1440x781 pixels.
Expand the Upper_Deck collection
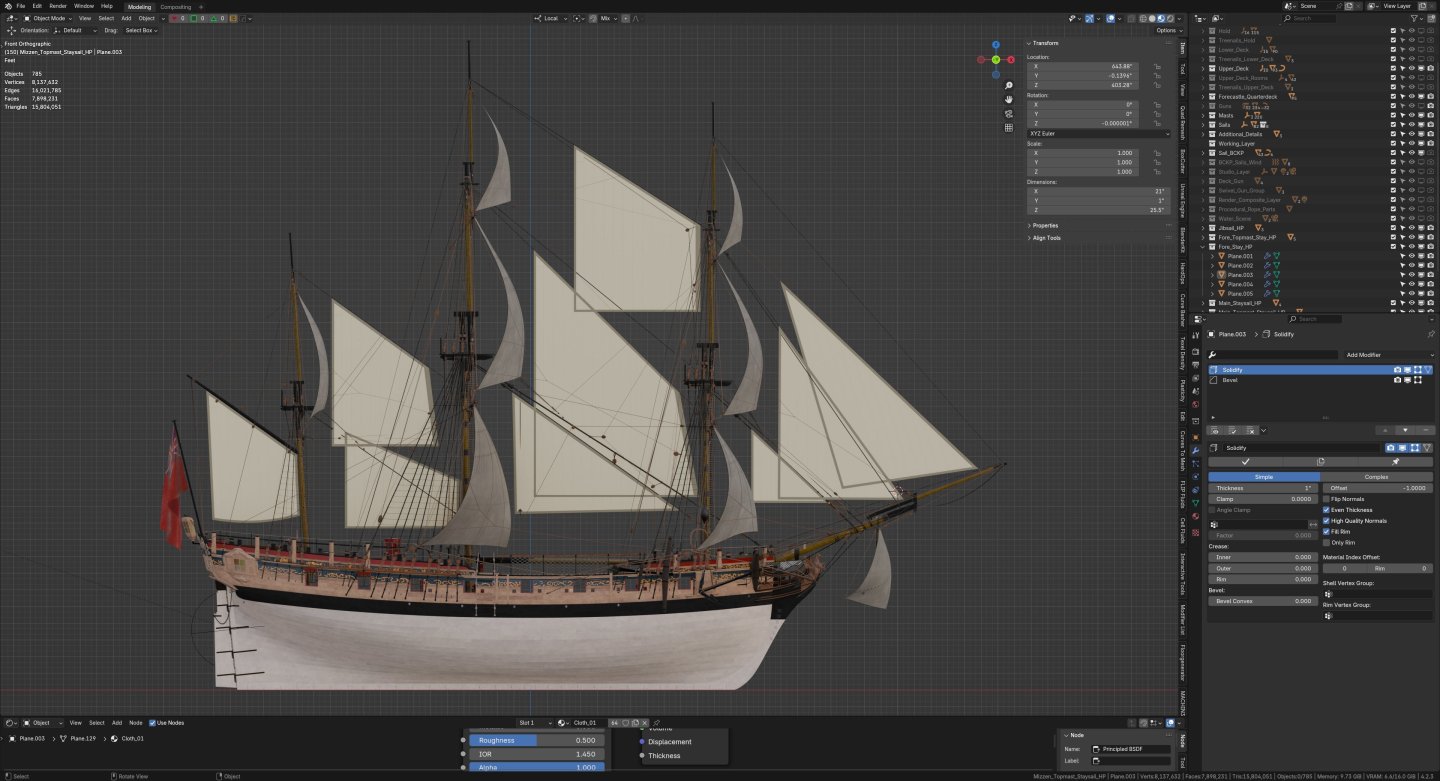[x=1205, y=68]
